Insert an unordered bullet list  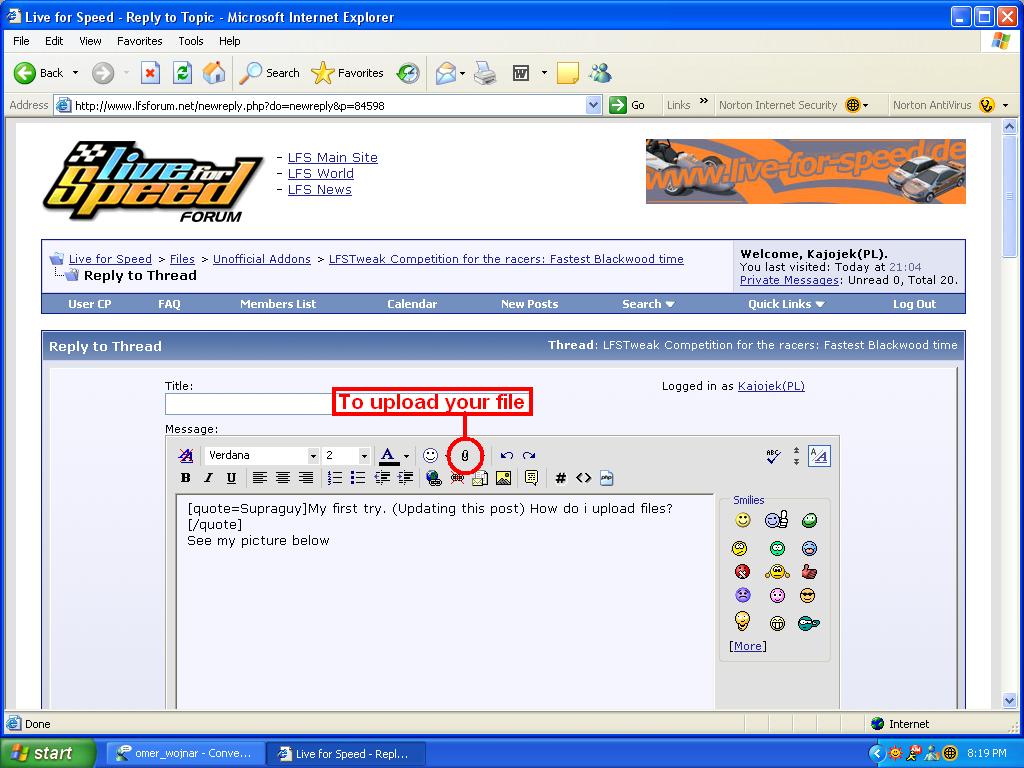[357, 478]
